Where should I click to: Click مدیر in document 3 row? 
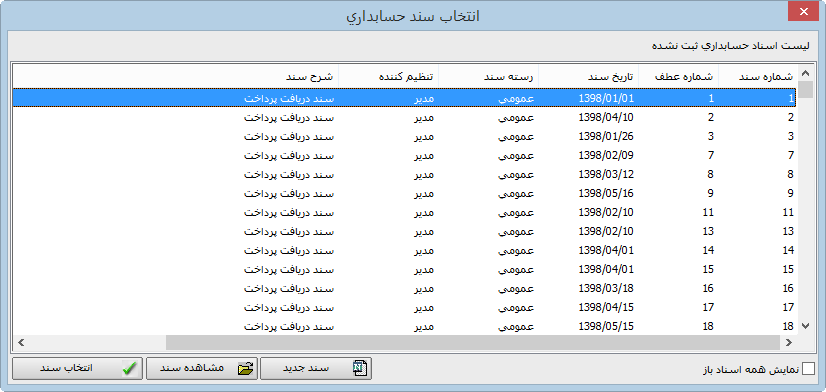point(423,136)
